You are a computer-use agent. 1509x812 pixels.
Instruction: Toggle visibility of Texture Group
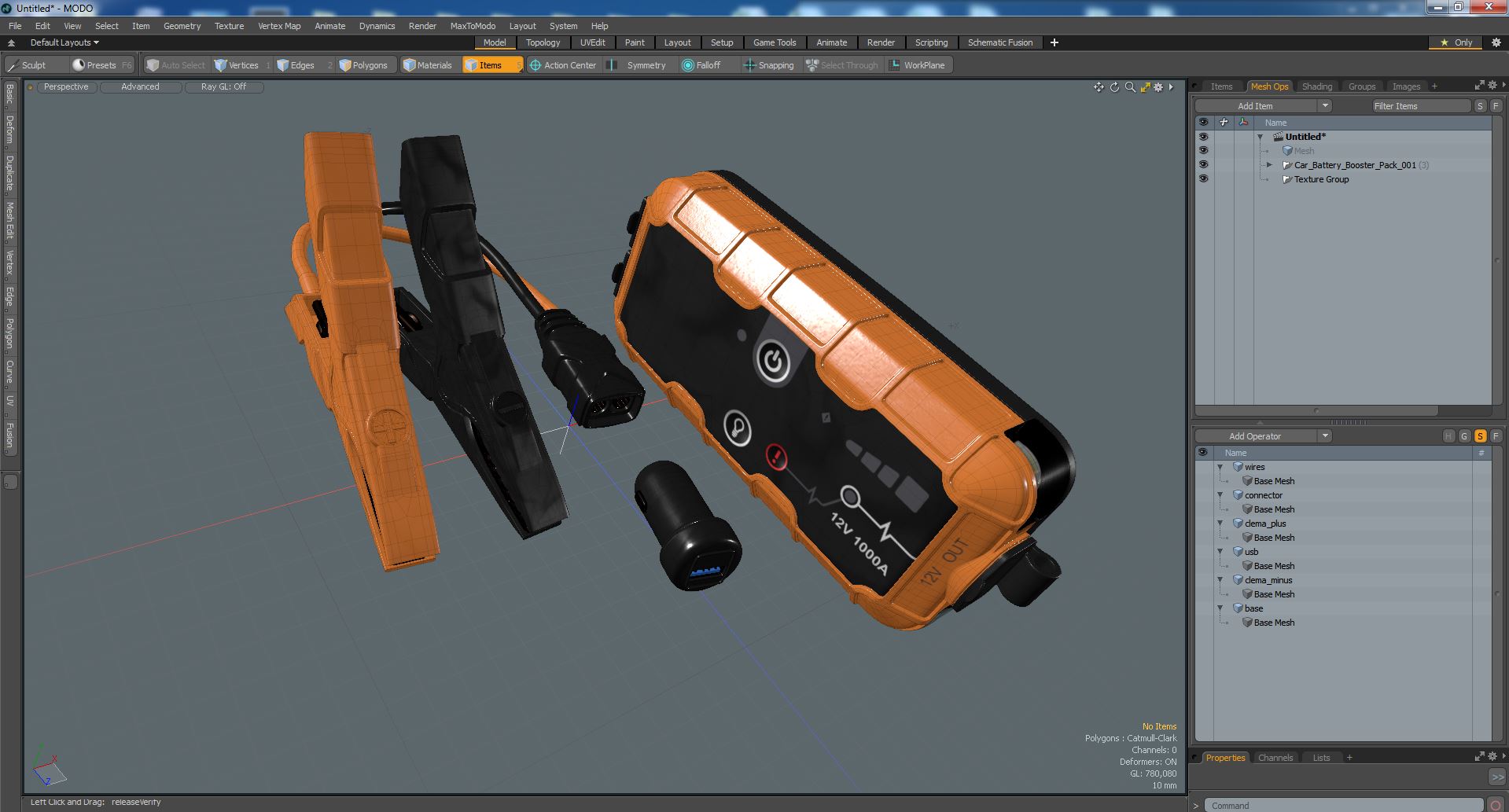click(1203, 179)
